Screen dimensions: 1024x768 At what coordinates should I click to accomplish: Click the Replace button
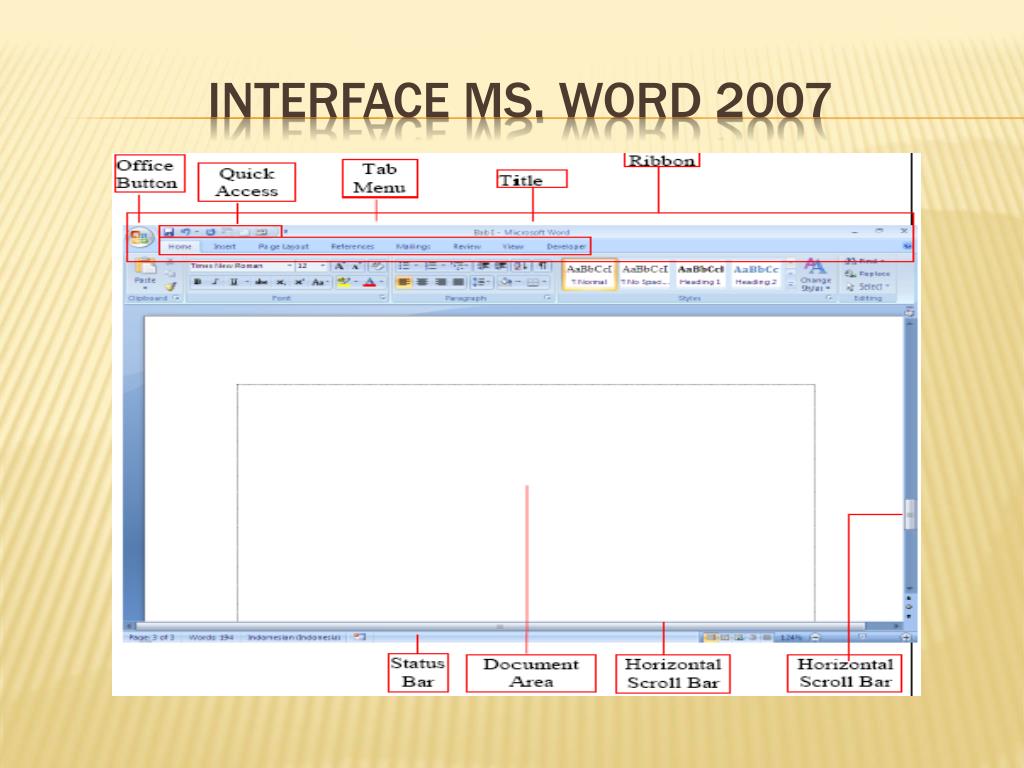coord(868,274)
